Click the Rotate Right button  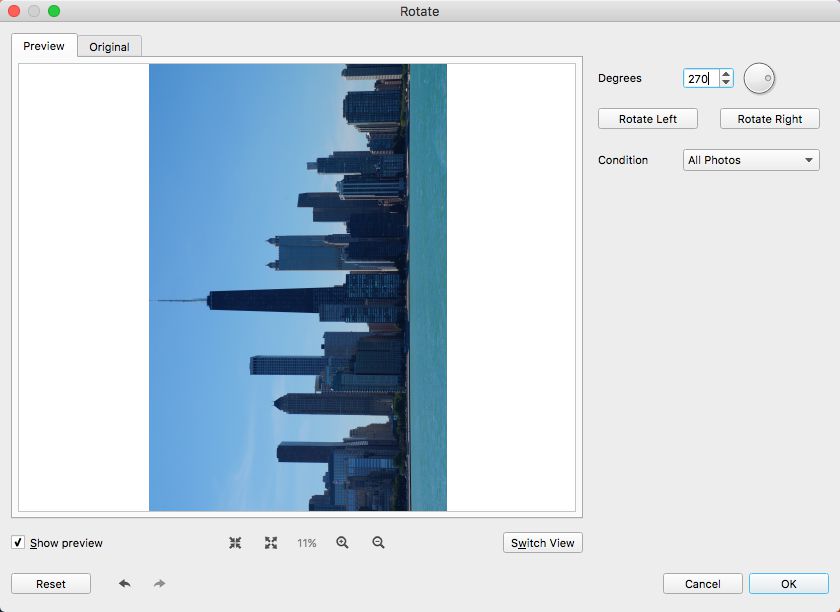coord(770,119)
